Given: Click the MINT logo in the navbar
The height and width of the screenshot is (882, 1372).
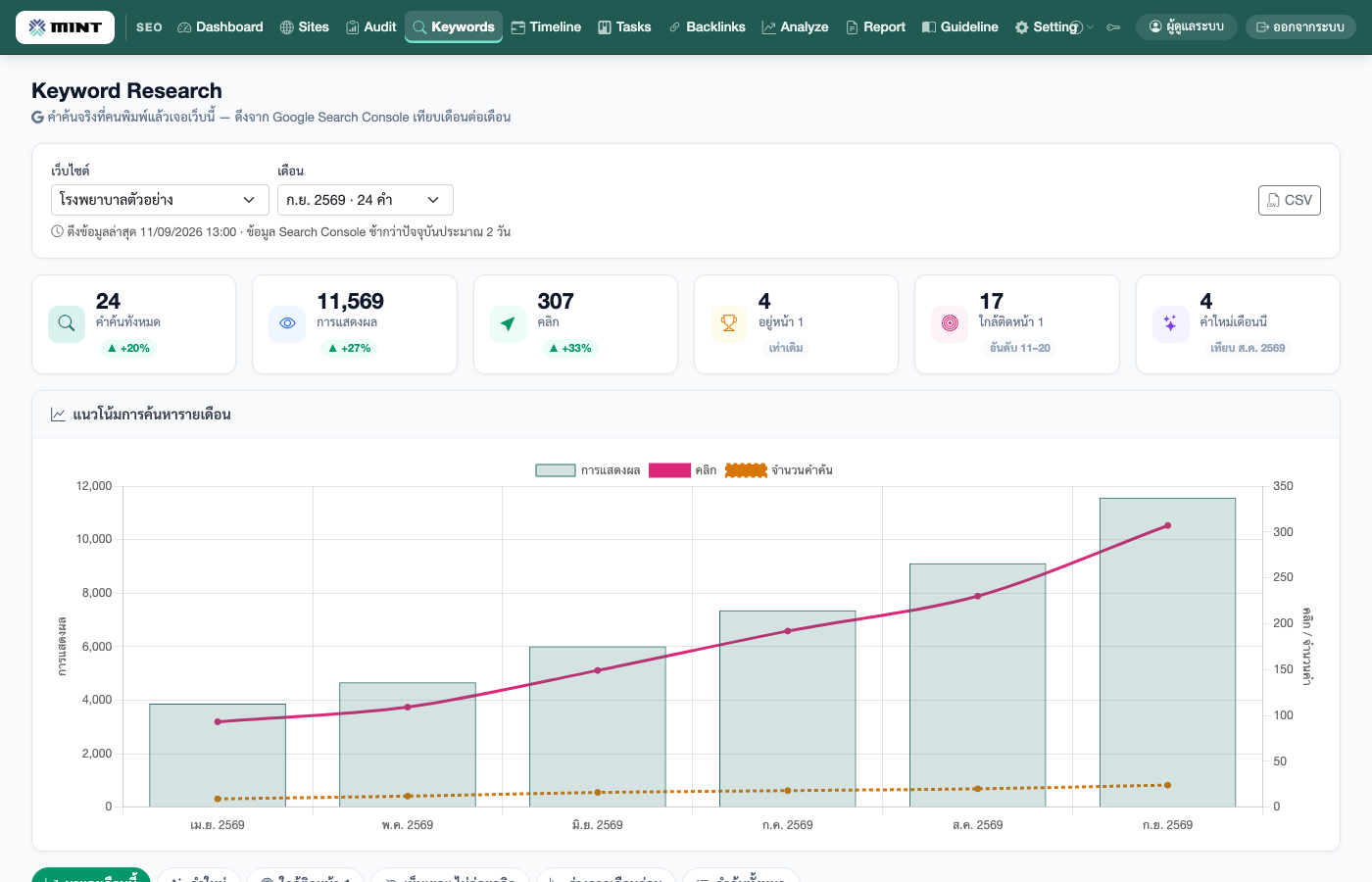Looking at the screenshot, I should coord(65,27).
